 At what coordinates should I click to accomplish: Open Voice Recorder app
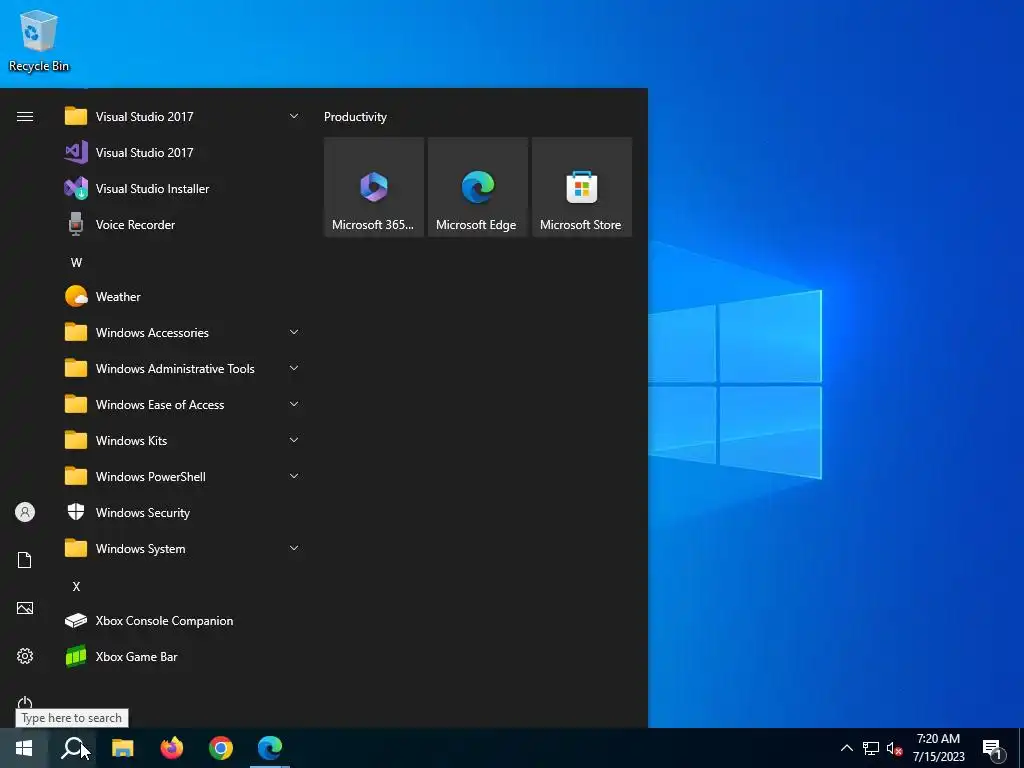(x=181, y=225)
